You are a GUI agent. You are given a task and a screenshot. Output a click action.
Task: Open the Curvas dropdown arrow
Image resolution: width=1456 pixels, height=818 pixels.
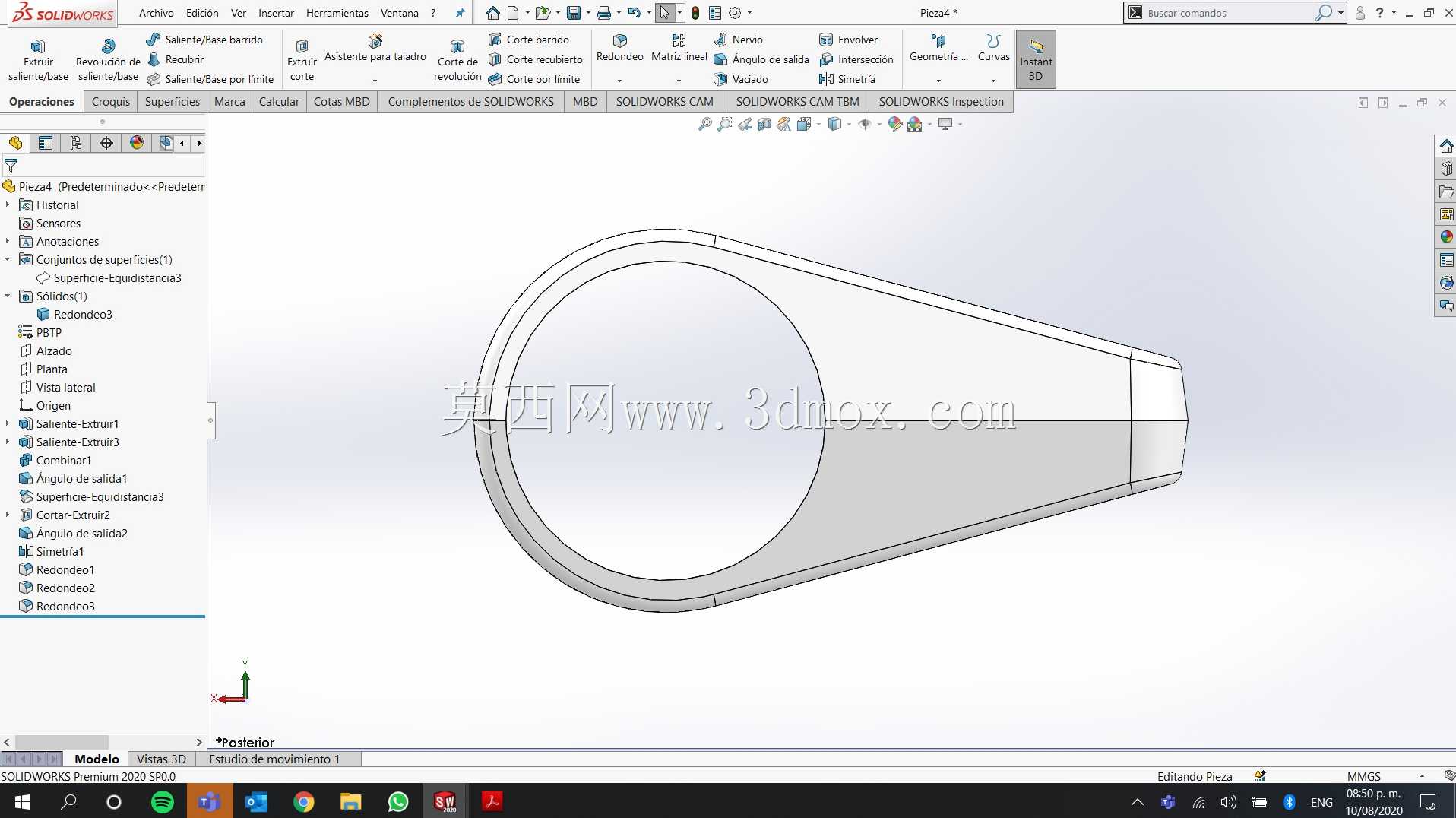point(993,80)
